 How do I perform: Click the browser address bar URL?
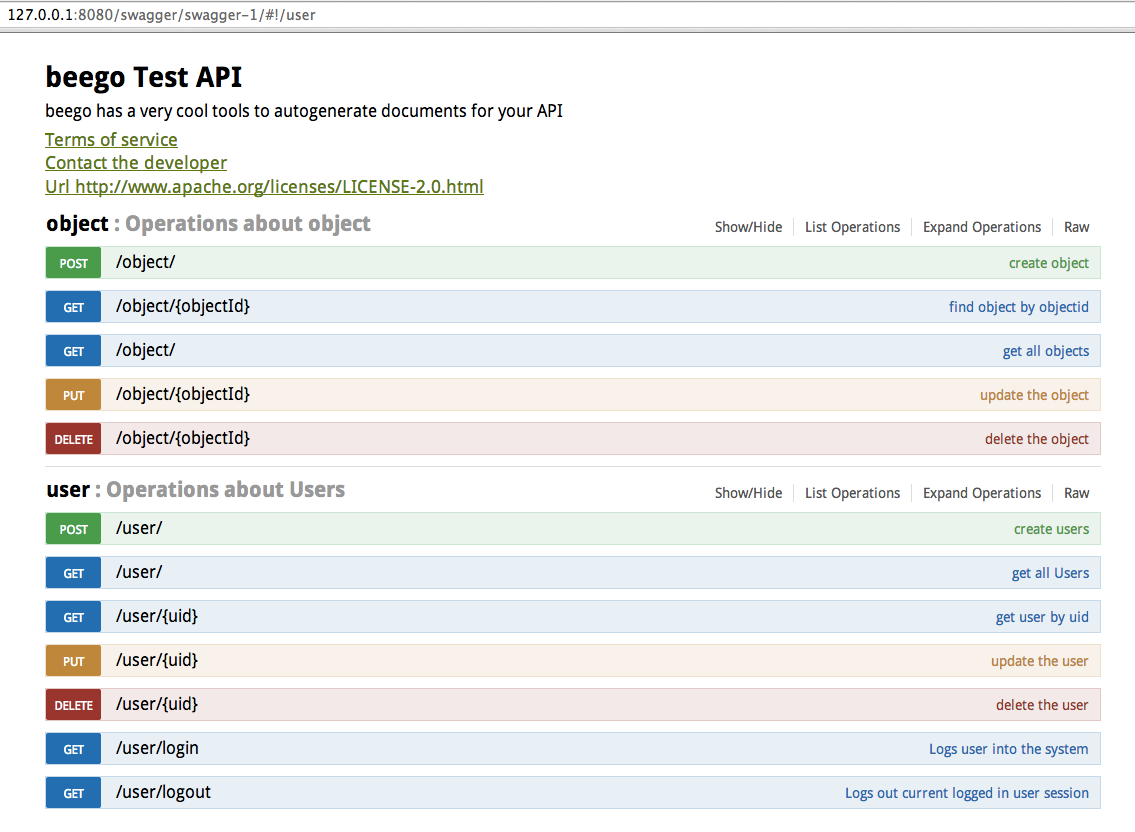[x=161, y=14]
